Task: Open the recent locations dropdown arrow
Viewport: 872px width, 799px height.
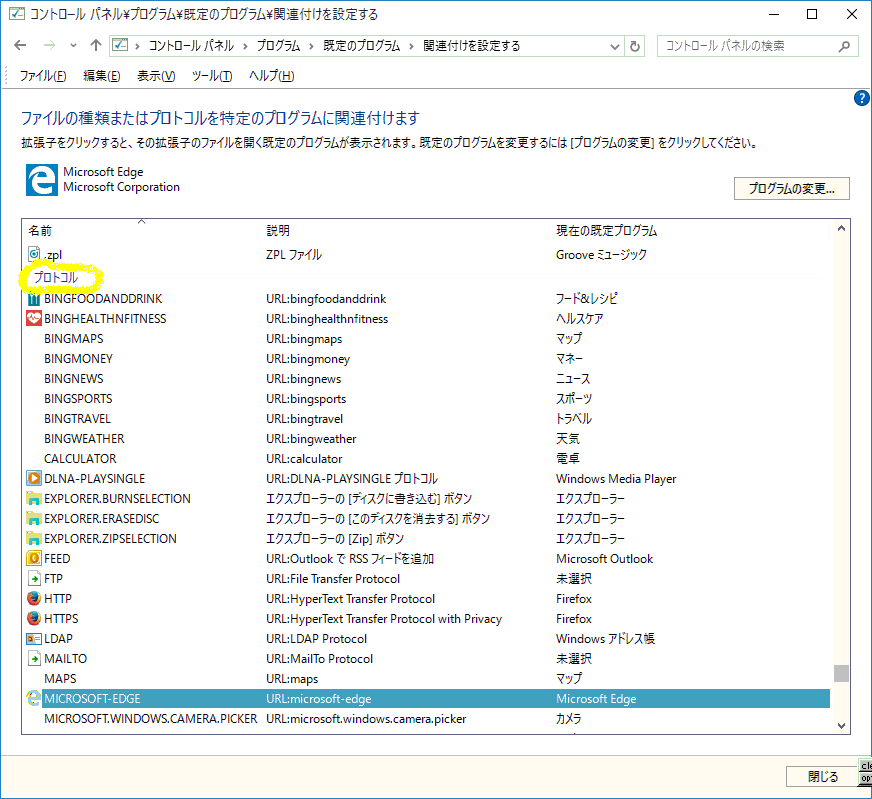Action: pyautogui.click(x=73, y=46)
